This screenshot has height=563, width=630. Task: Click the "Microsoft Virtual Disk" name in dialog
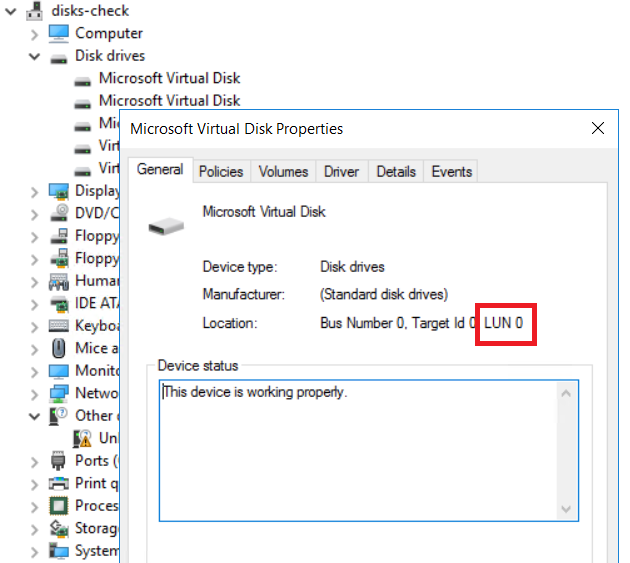pyautogui.click(x=264, y=212)
